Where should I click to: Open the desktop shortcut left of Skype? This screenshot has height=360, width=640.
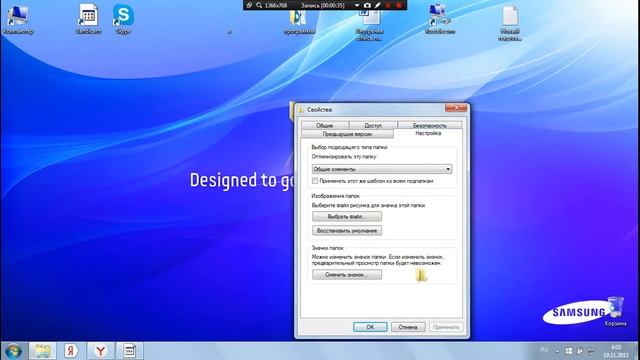click(x=88, y=19)
